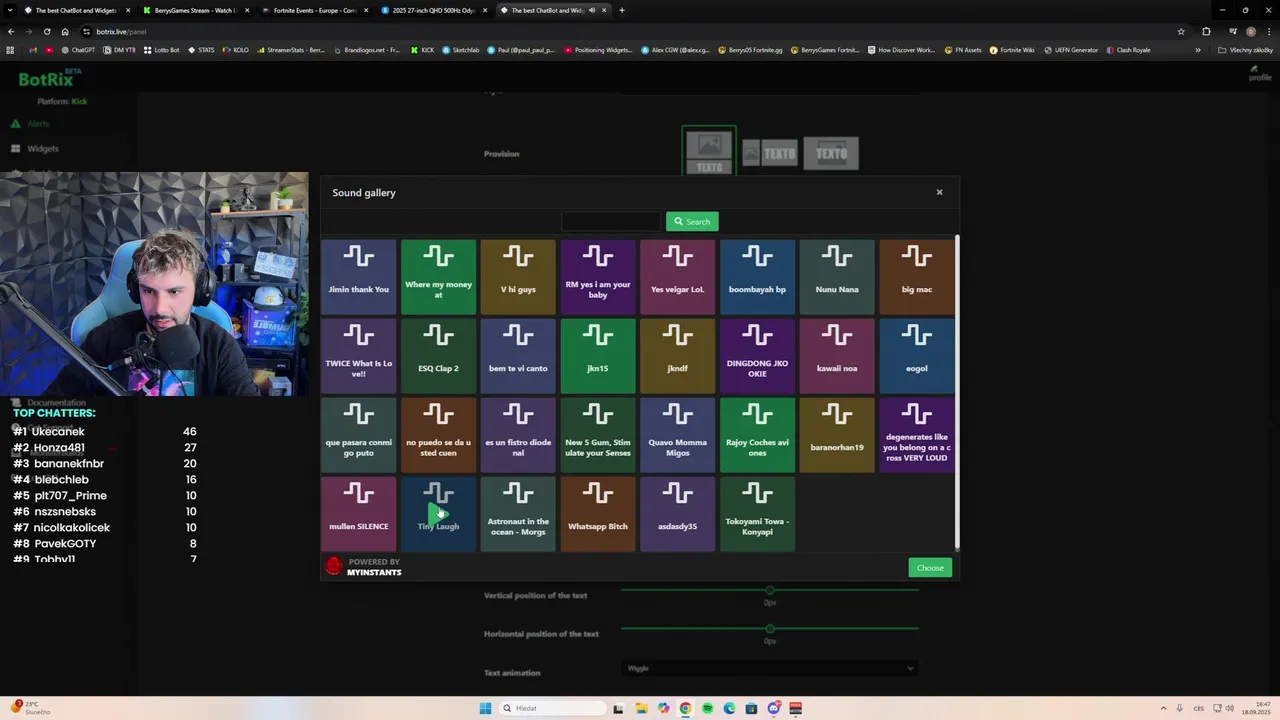The width and height of the screenshot is (1280, 720).
Task: Close the Sound gallery dialog
Action: point(939,192)
